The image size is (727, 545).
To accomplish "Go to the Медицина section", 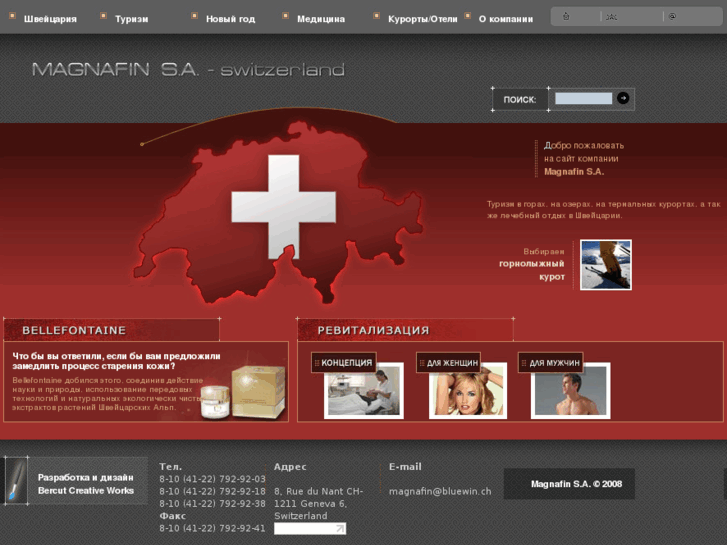I will coord(321,19).
